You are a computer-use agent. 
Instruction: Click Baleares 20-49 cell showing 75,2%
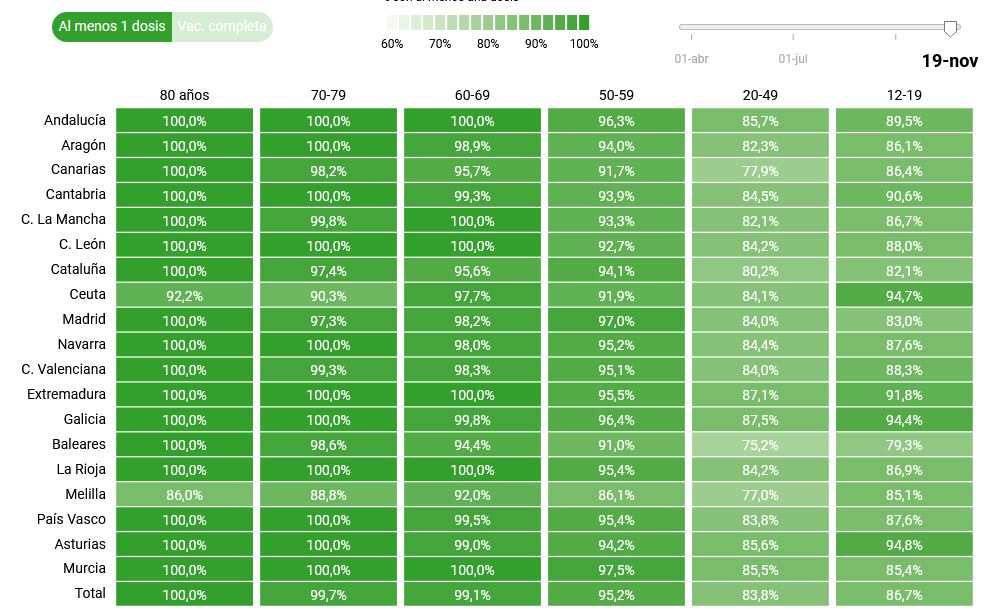760,445
